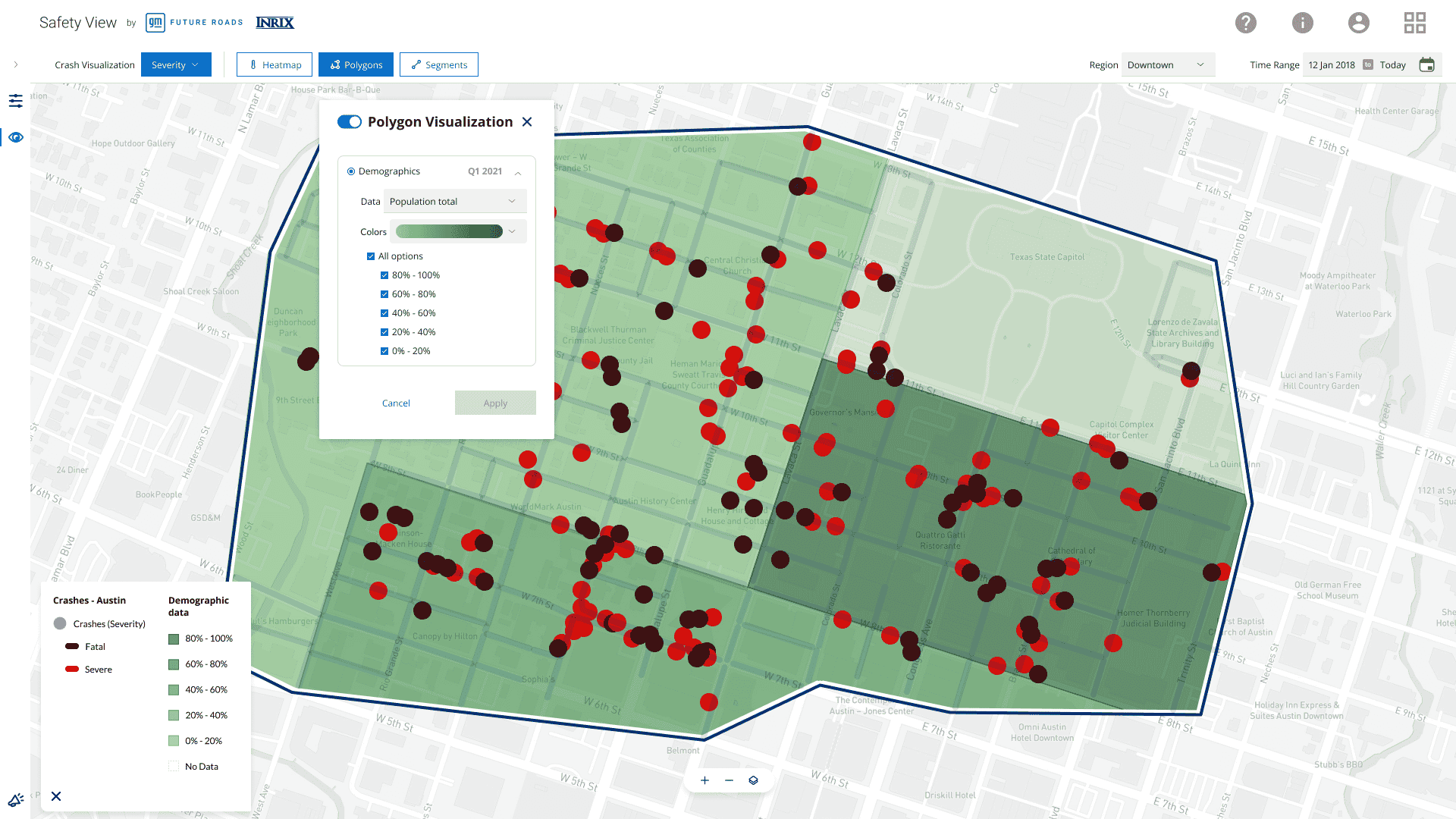Viewport: 1456px width, 819px height.
Task: Click the Fatal legend marker
Action: 72,646
